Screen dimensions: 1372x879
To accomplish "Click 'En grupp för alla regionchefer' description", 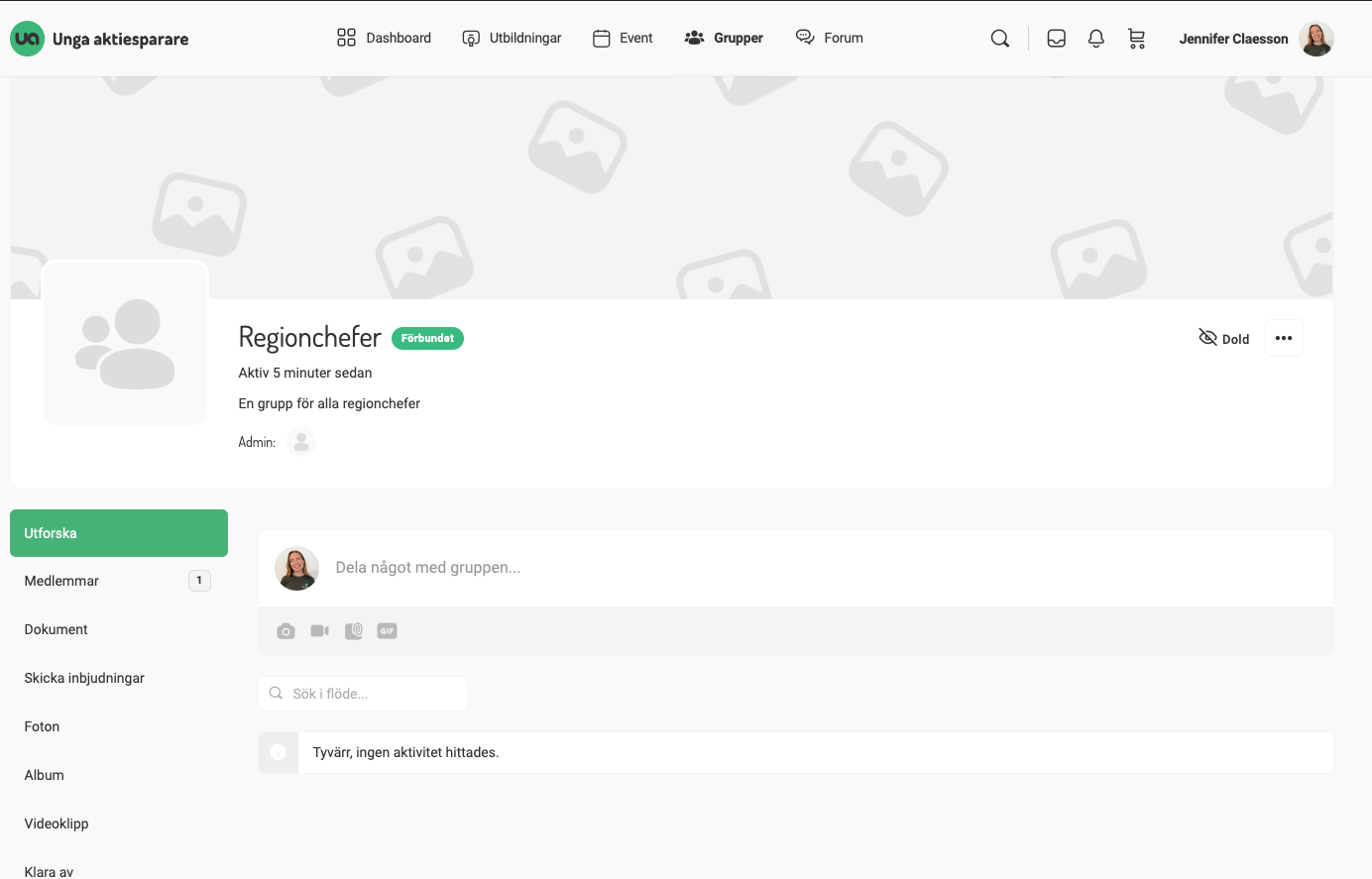I will [329, 403].
